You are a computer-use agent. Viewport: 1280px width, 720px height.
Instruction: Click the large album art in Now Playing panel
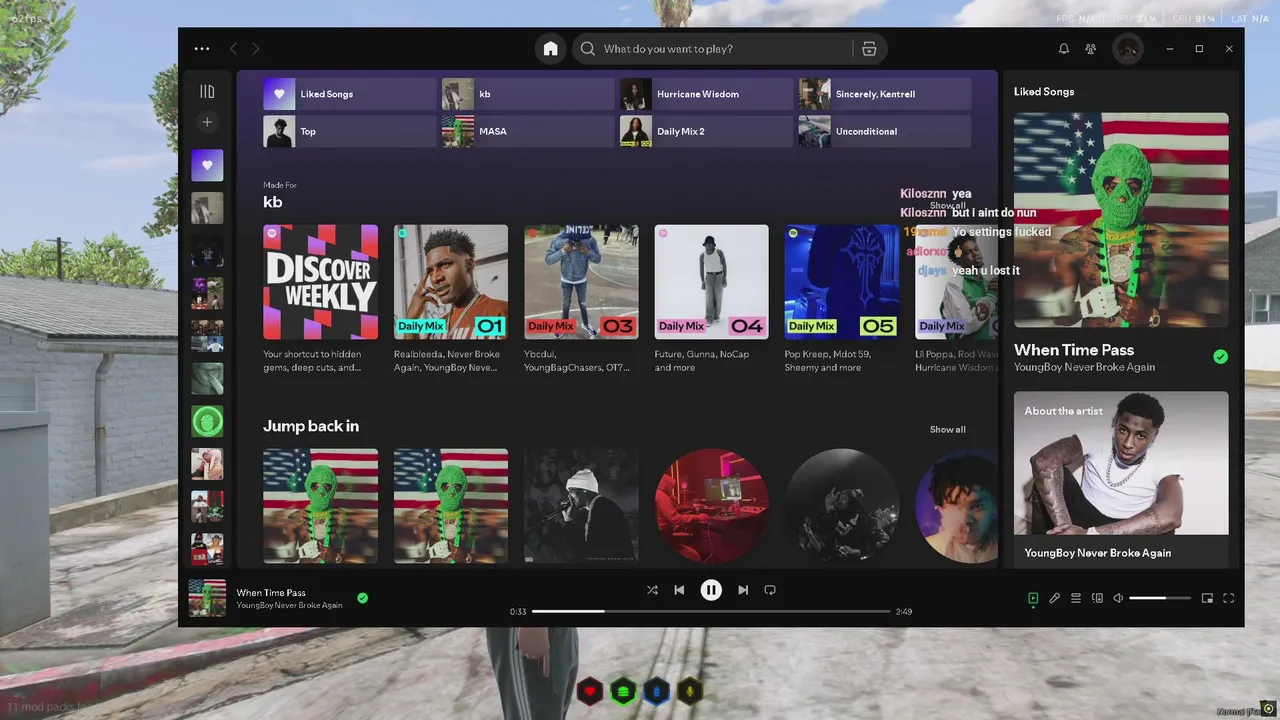click(x=1121, y=220)
